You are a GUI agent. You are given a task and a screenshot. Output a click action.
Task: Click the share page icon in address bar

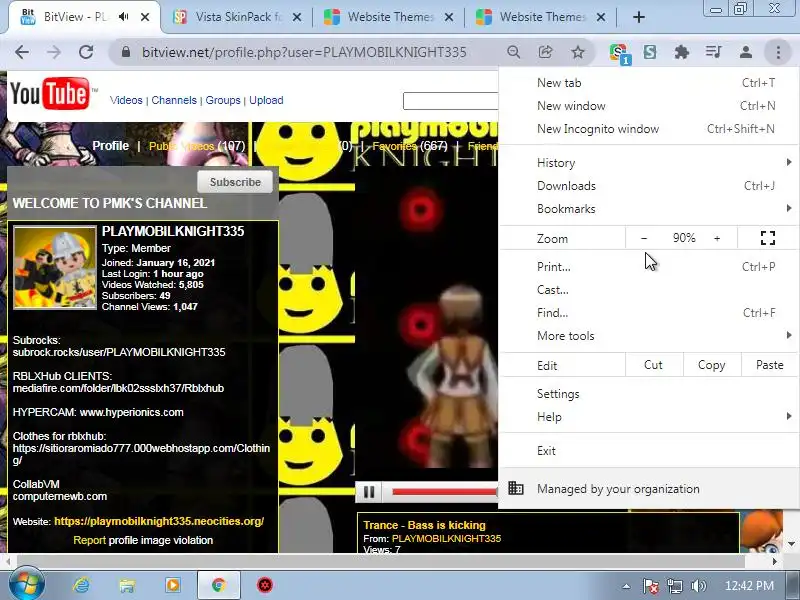[545, 52]
